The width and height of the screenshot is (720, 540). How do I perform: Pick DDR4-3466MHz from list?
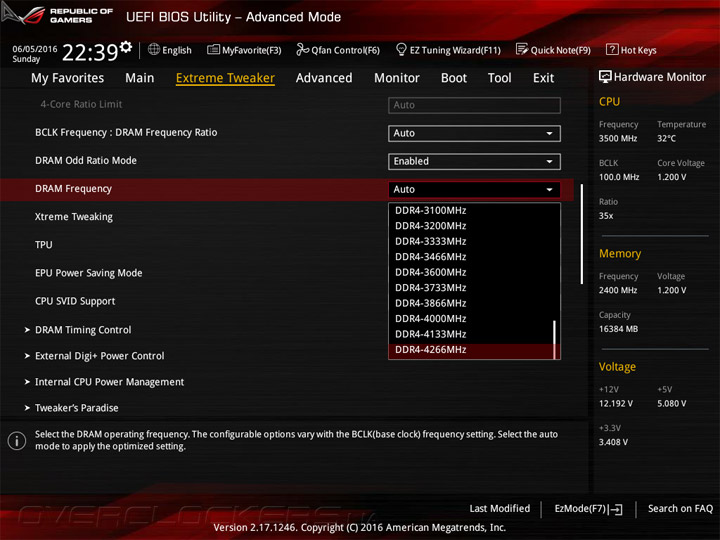471,257
